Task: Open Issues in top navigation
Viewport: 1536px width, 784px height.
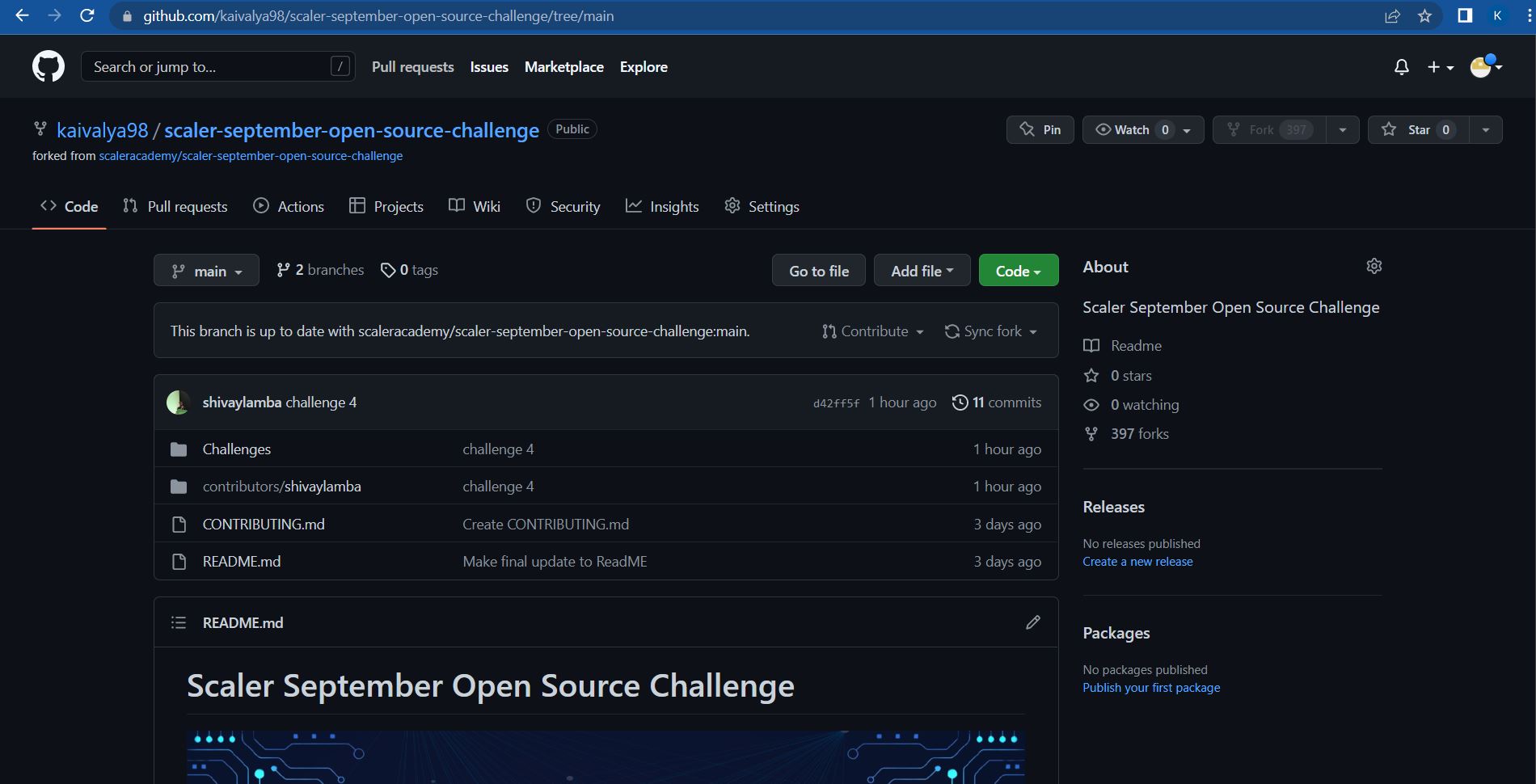Action: (x=489, y=67)
